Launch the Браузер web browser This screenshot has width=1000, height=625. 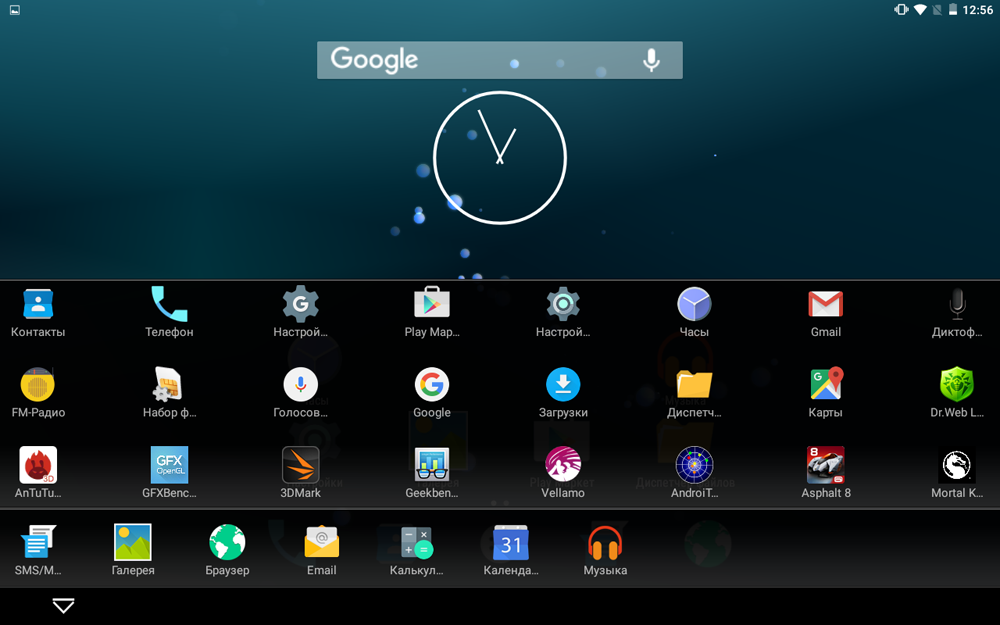coord(227,542)
